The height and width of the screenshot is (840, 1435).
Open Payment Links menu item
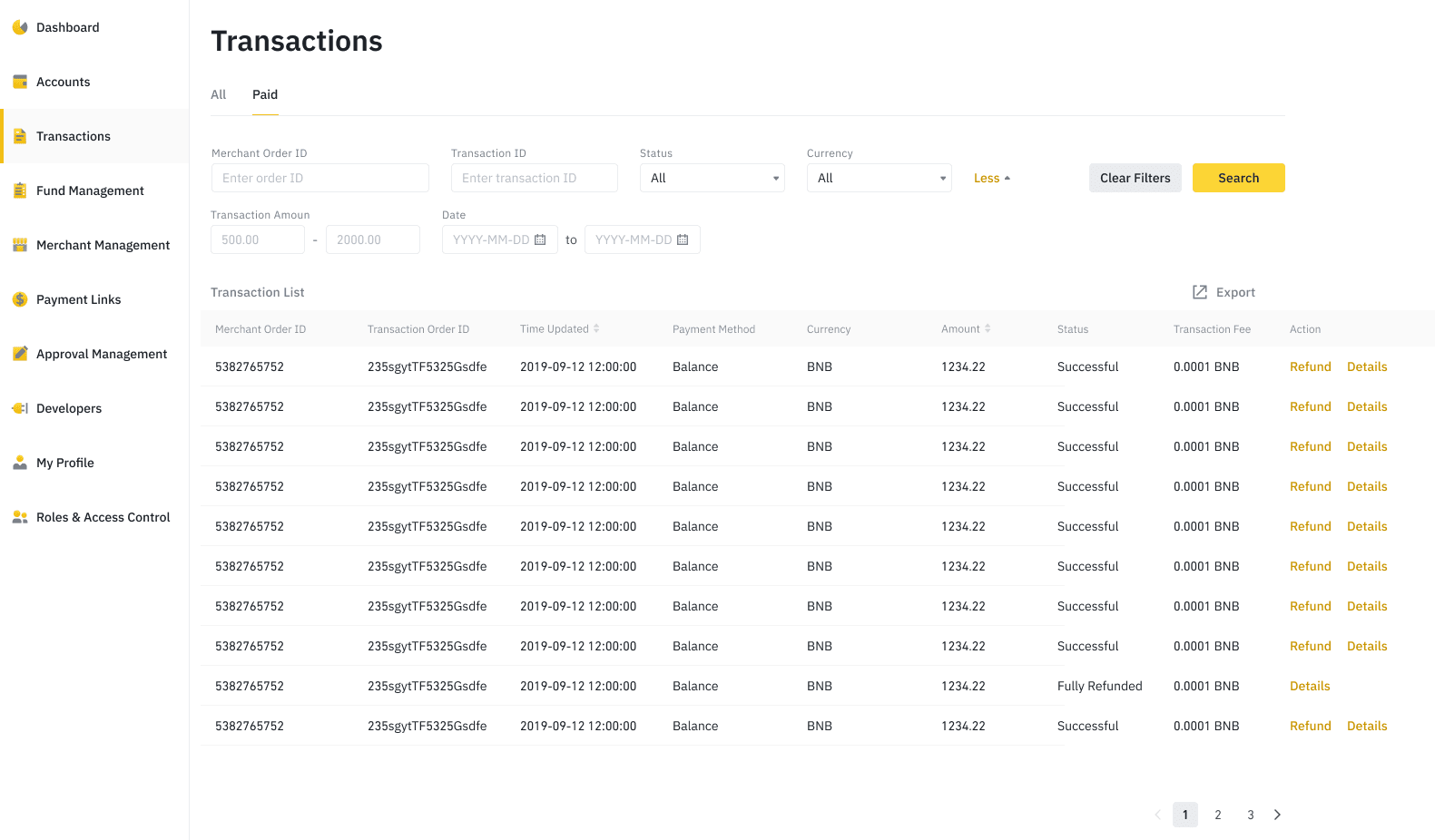click(x=94, y=299)
